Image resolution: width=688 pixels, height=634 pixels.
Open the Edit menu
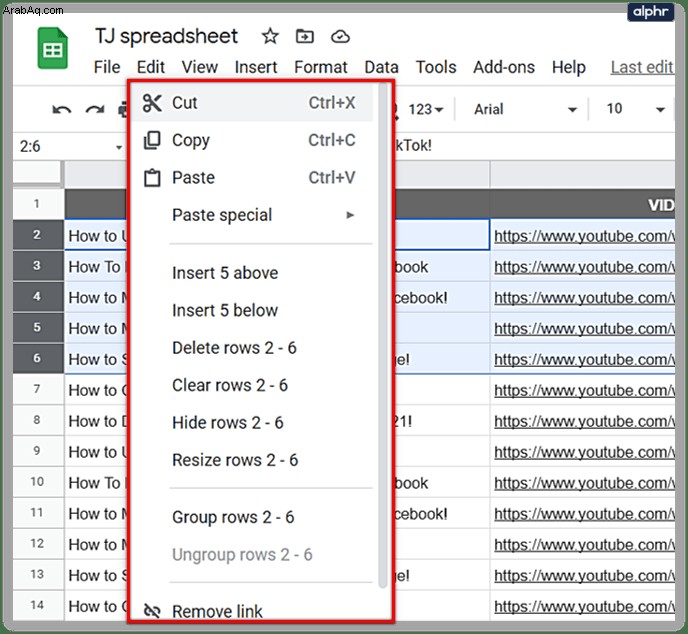[x=150, y=67]
